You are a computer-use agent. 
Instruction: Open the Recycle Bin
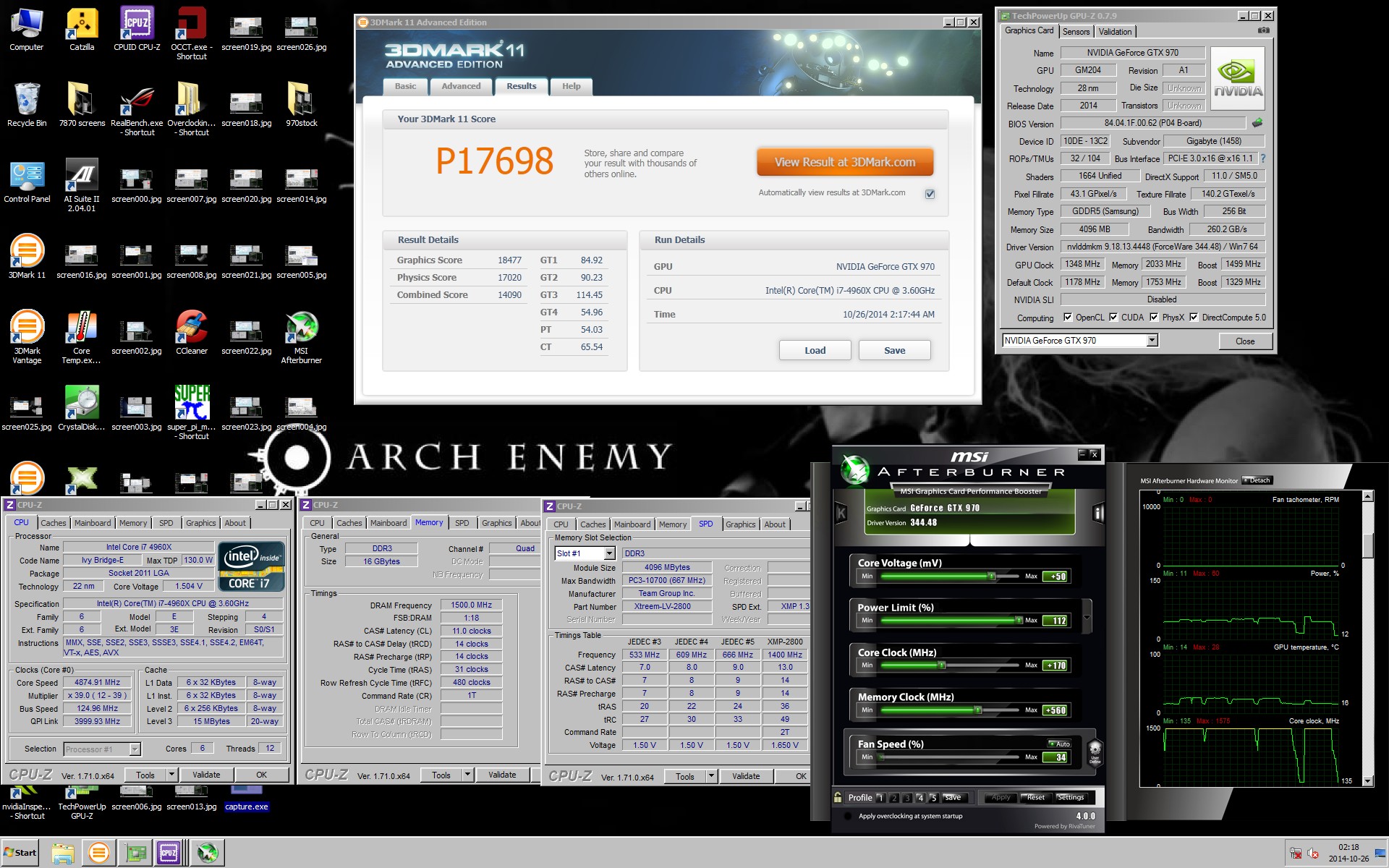coord(27,105)
